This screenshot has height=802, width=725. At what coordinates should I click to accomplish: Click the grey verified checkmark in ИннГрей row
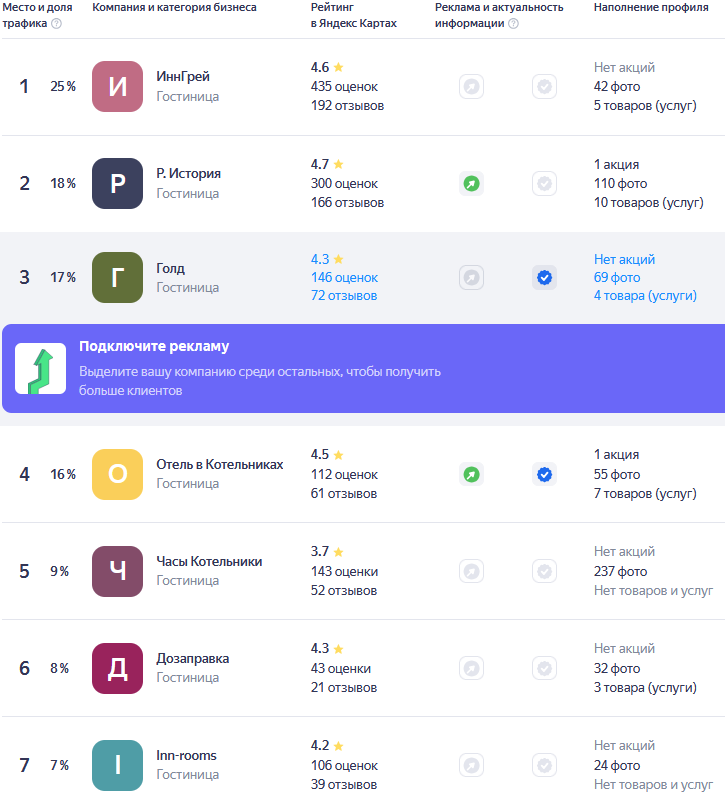click(x=544, y=87)
